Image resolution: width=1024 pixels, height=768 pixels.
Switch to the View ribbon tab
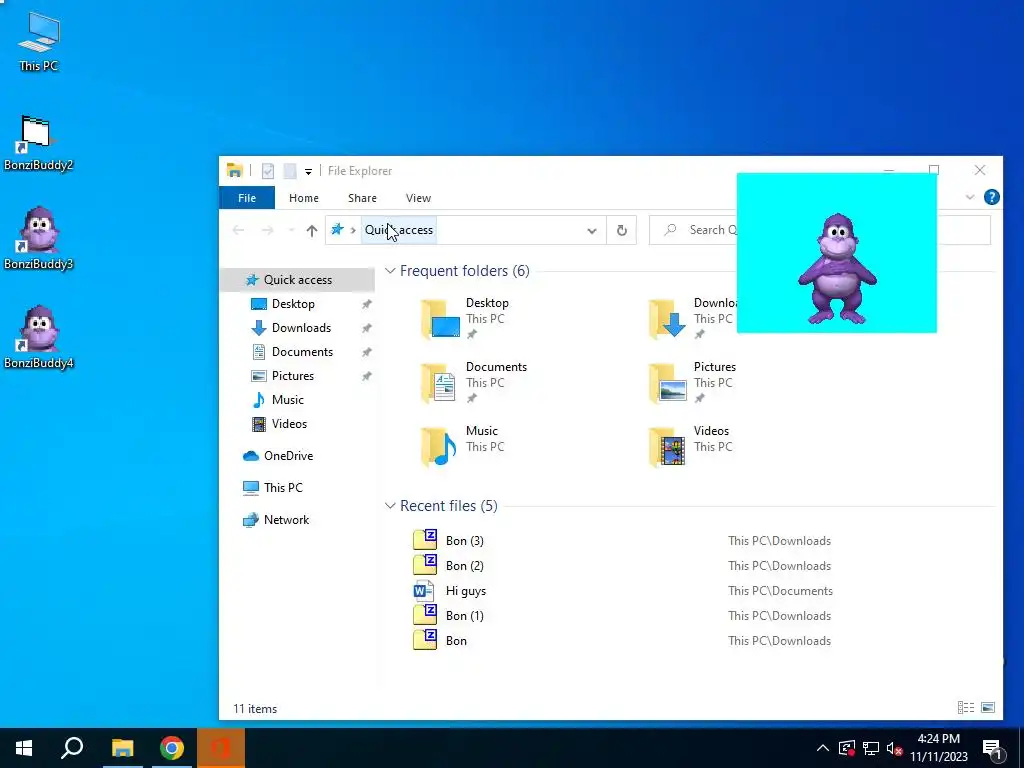pyautogui.click(x=418, y=198)
